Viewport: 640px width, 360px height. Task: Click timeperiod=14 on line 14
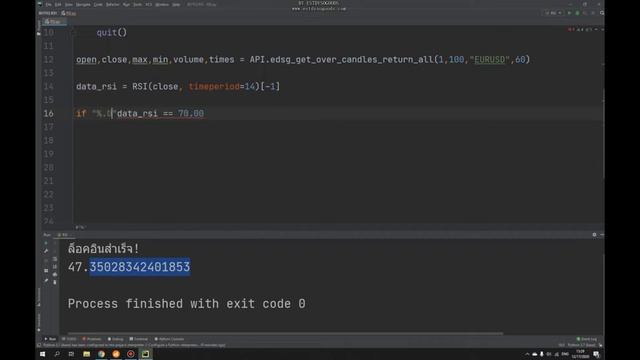click(x=222, y=87)
